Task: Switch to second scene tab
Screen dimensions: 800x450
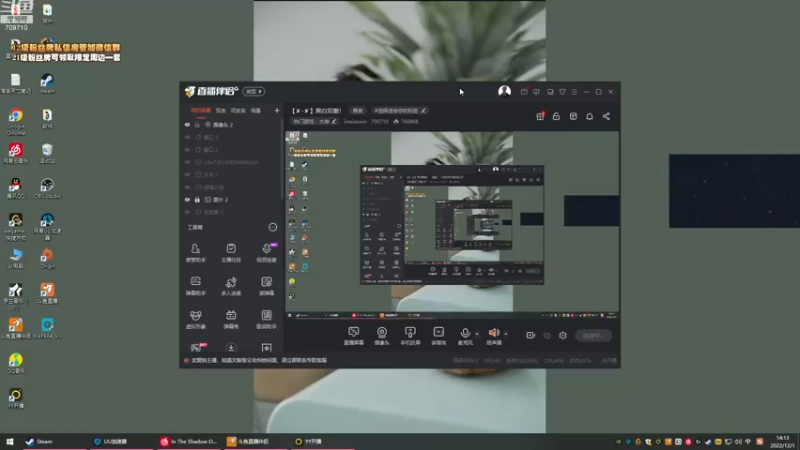Action: coord(220,111)
